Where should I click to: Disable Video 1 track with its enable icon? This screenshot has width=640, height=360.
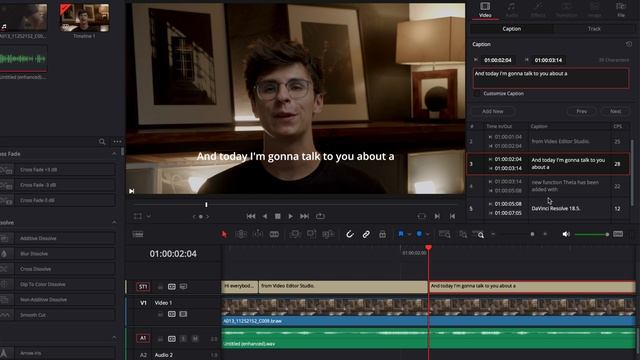coord(183,314)
